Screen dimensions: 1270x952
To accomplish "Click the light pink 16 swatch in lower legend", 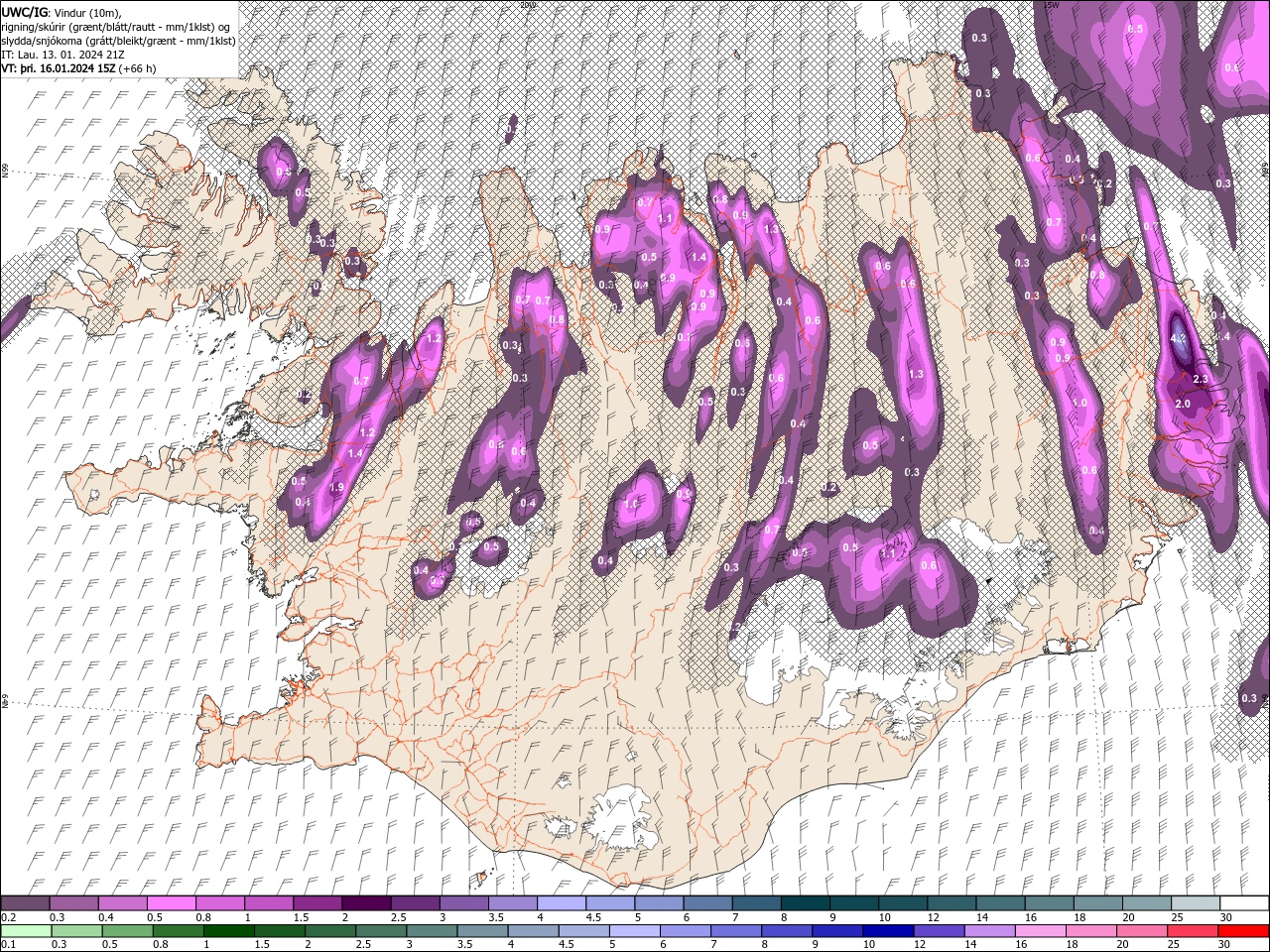I will (1041, 931).
